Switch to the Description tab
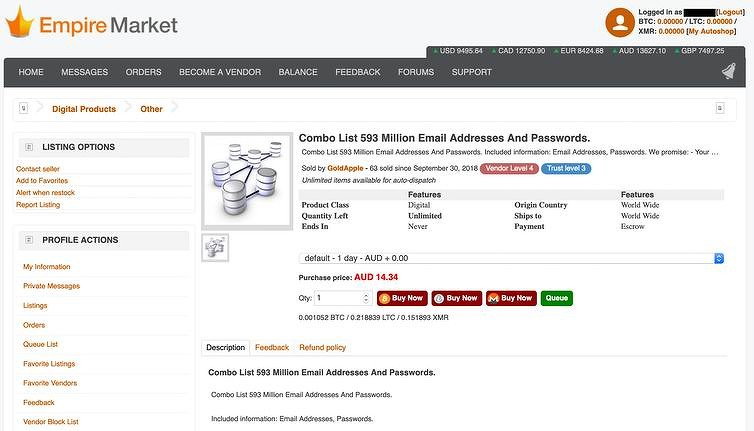Image resolution: width=754 pixels, height=431 pixels. pyautogui.click(x=226, y=347)
